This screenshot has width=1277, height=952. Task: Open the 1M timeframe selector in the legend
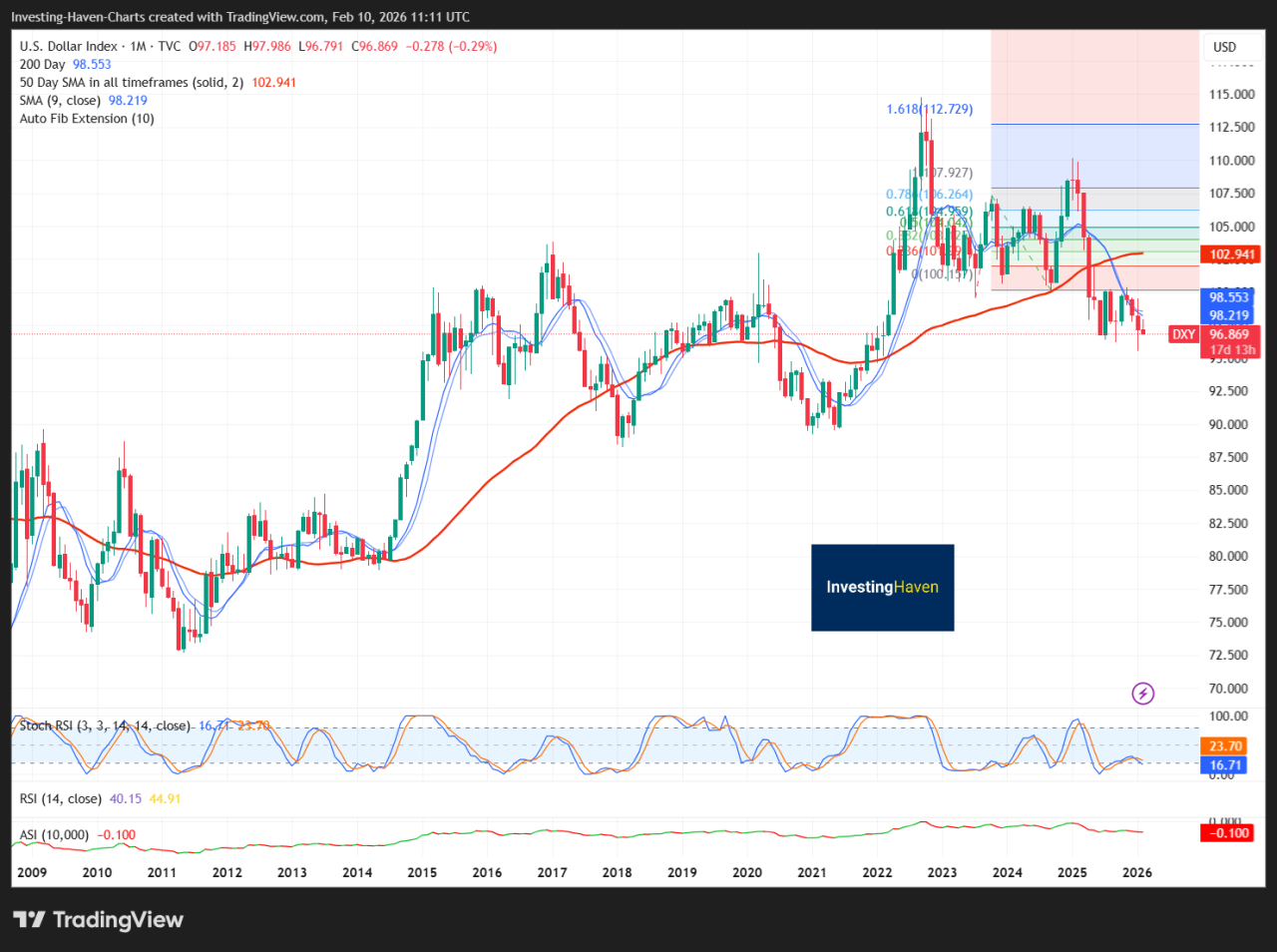pyautogui.click(x=137, y=45)
